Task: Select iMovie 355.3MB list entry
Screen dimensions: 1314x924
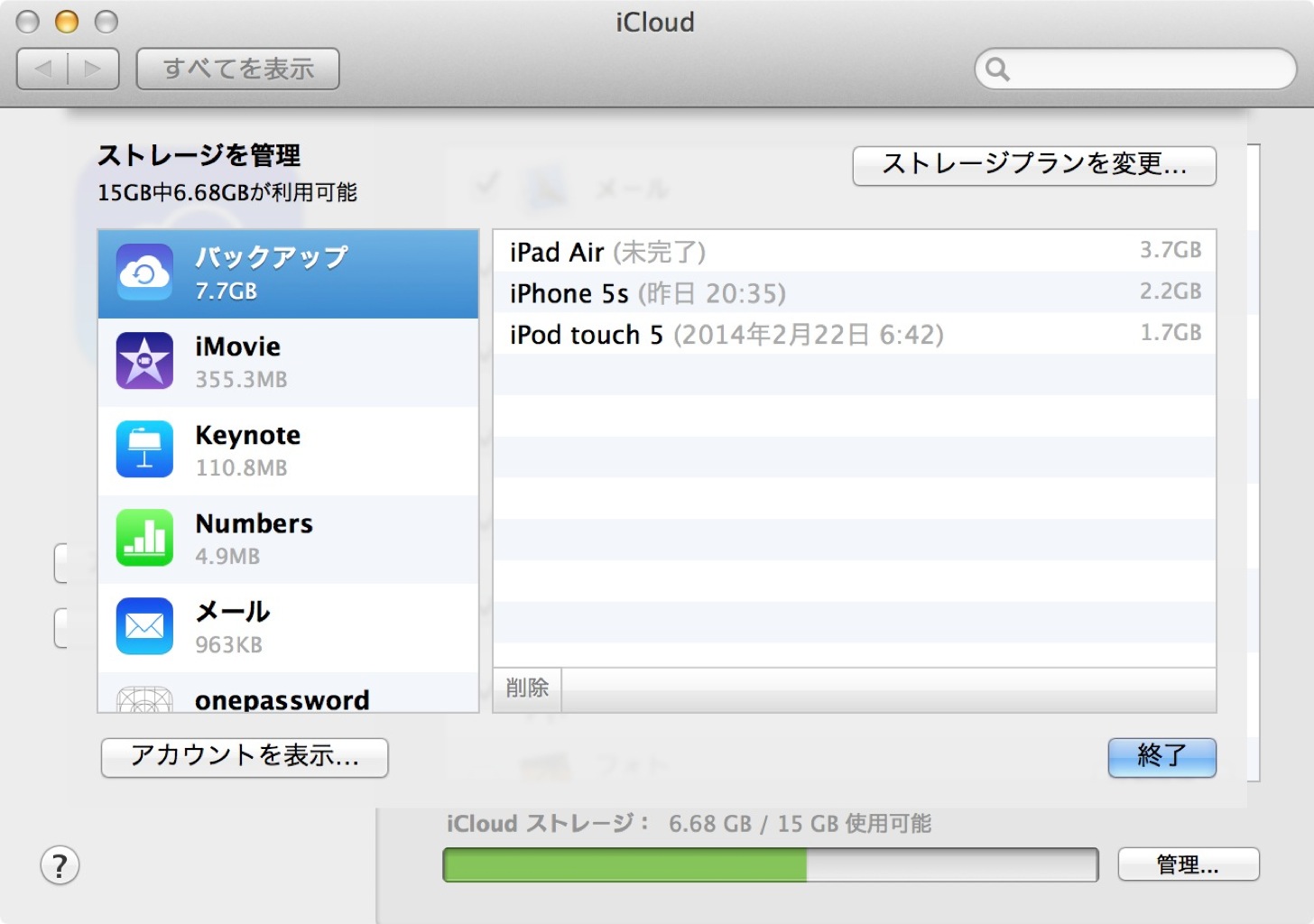Action: 288,362
